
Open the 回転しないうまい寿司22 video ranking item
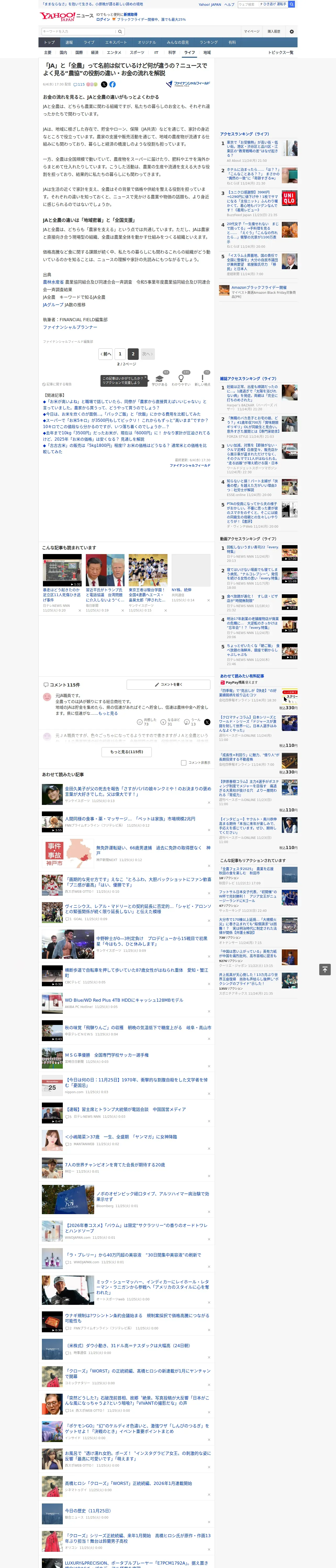(253, 549)
